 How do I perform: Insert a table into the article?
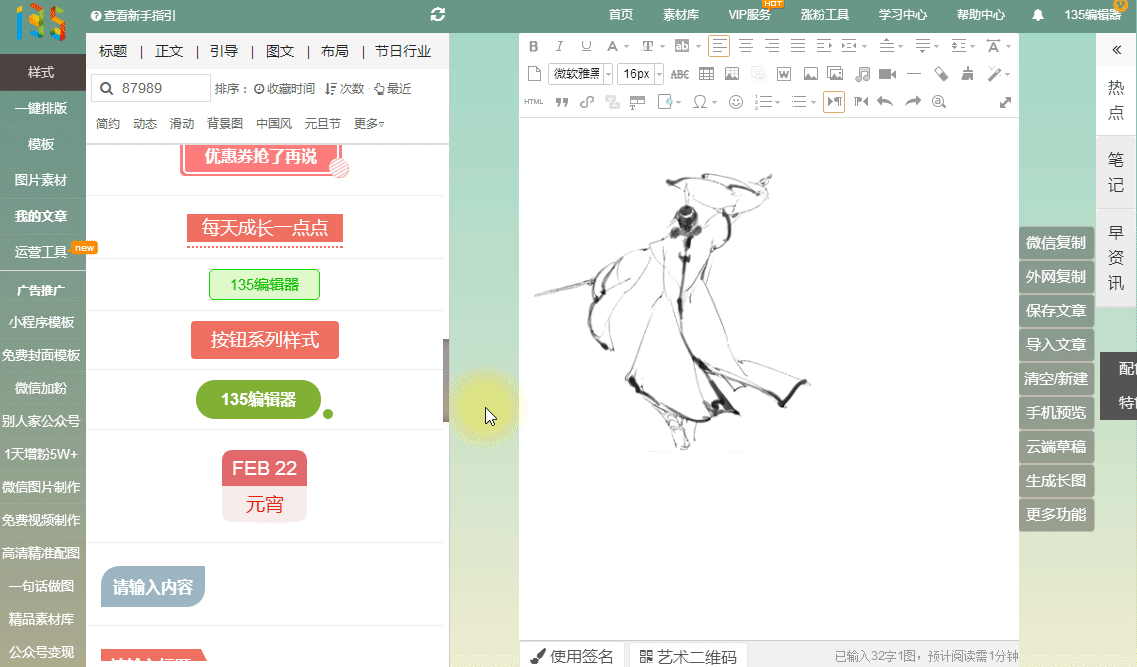click(x=706, y=74)
